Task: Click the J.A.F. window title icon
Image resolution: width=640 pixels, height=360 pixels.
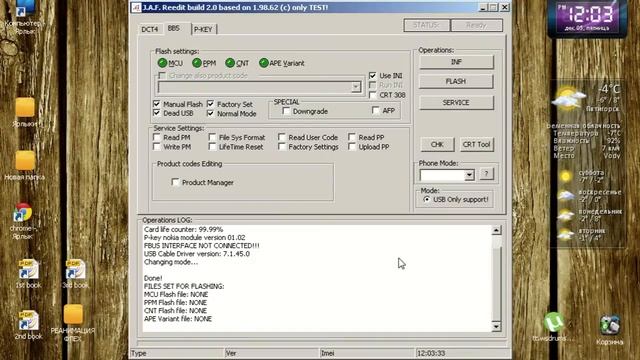Action: pyautogui.click(x=136, y=7)
